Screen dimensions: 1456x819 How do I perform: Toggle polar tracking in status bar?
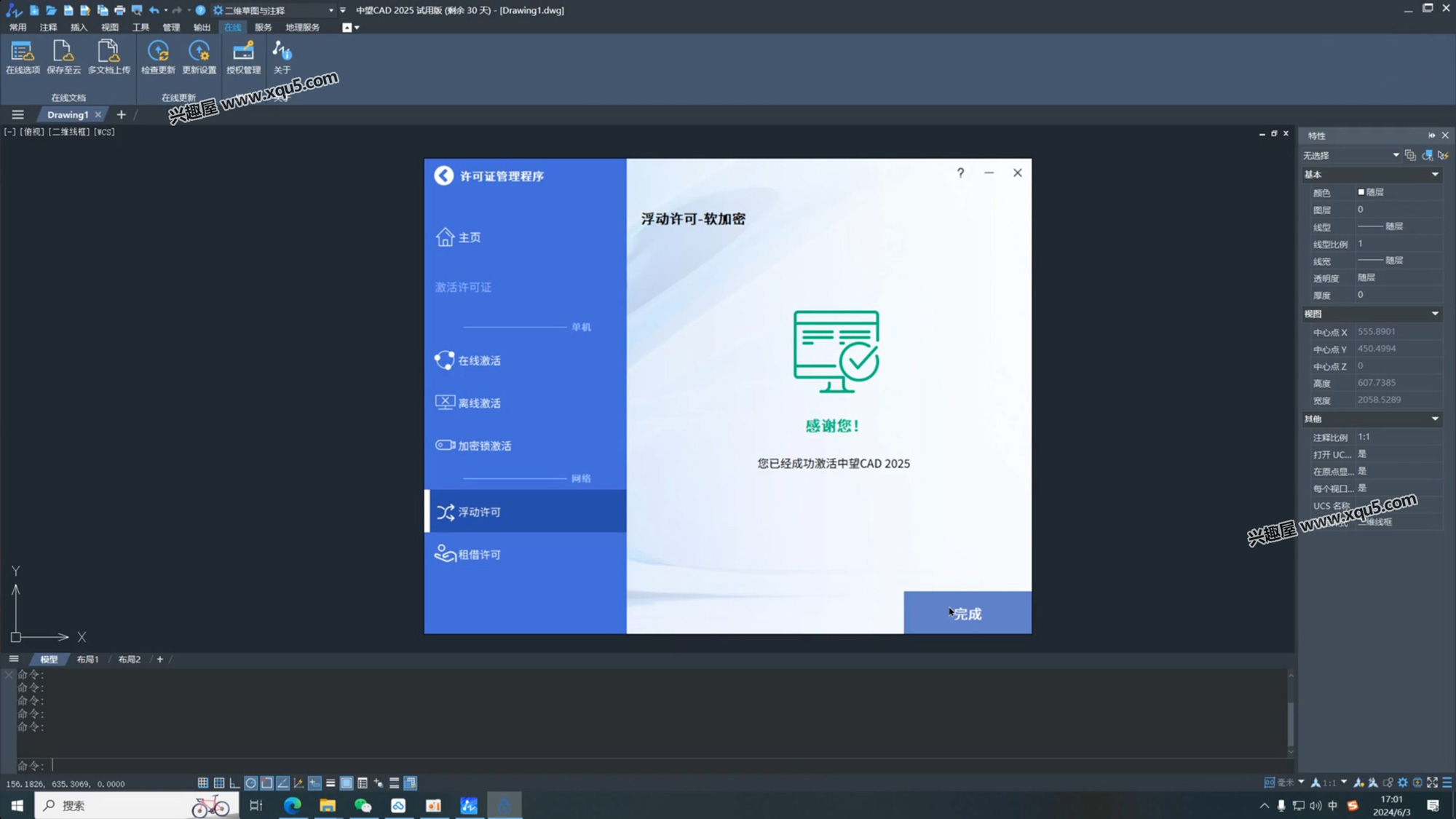(250, 783)
